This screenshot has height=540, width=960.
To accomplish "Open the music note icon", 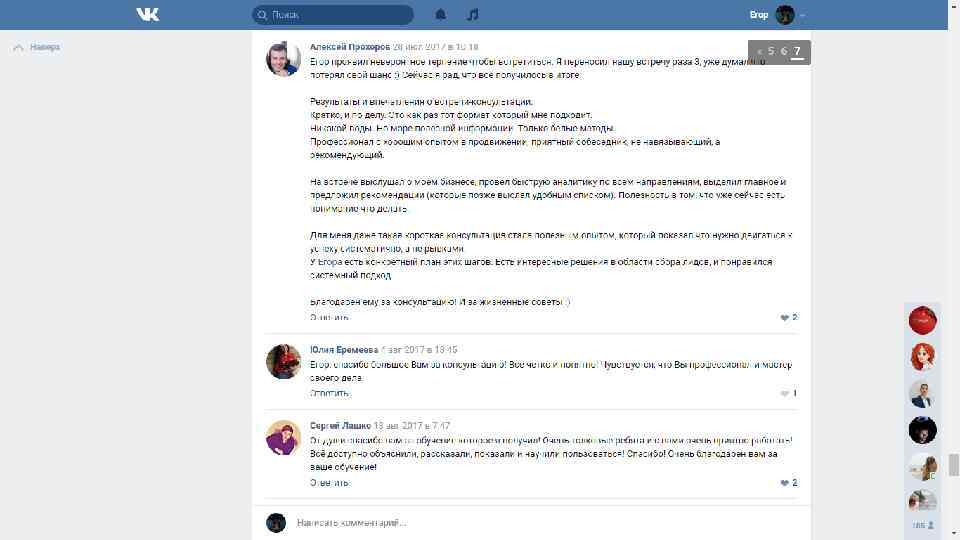I will pos(472,15).
